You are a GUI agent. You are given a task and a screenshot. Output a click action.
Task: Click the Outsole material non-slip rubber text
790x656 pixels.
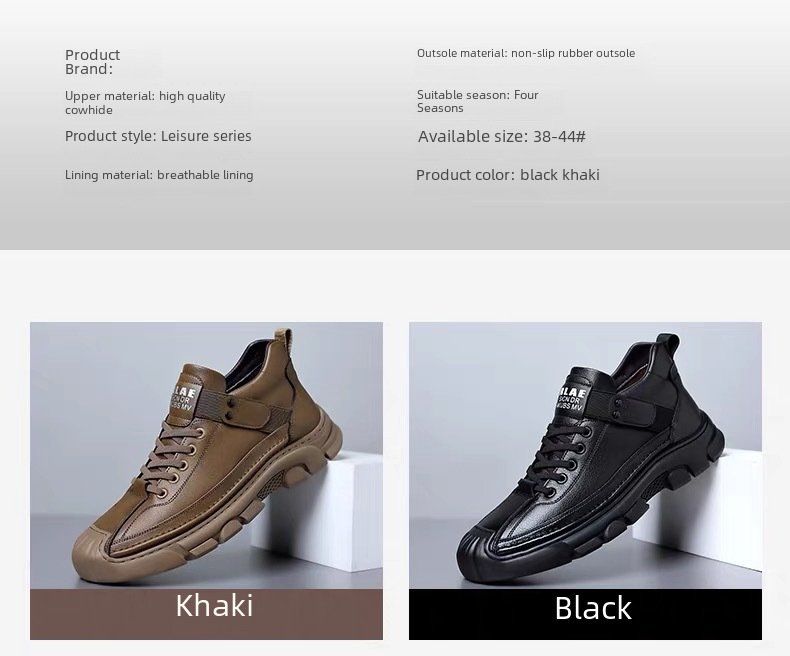526,53
